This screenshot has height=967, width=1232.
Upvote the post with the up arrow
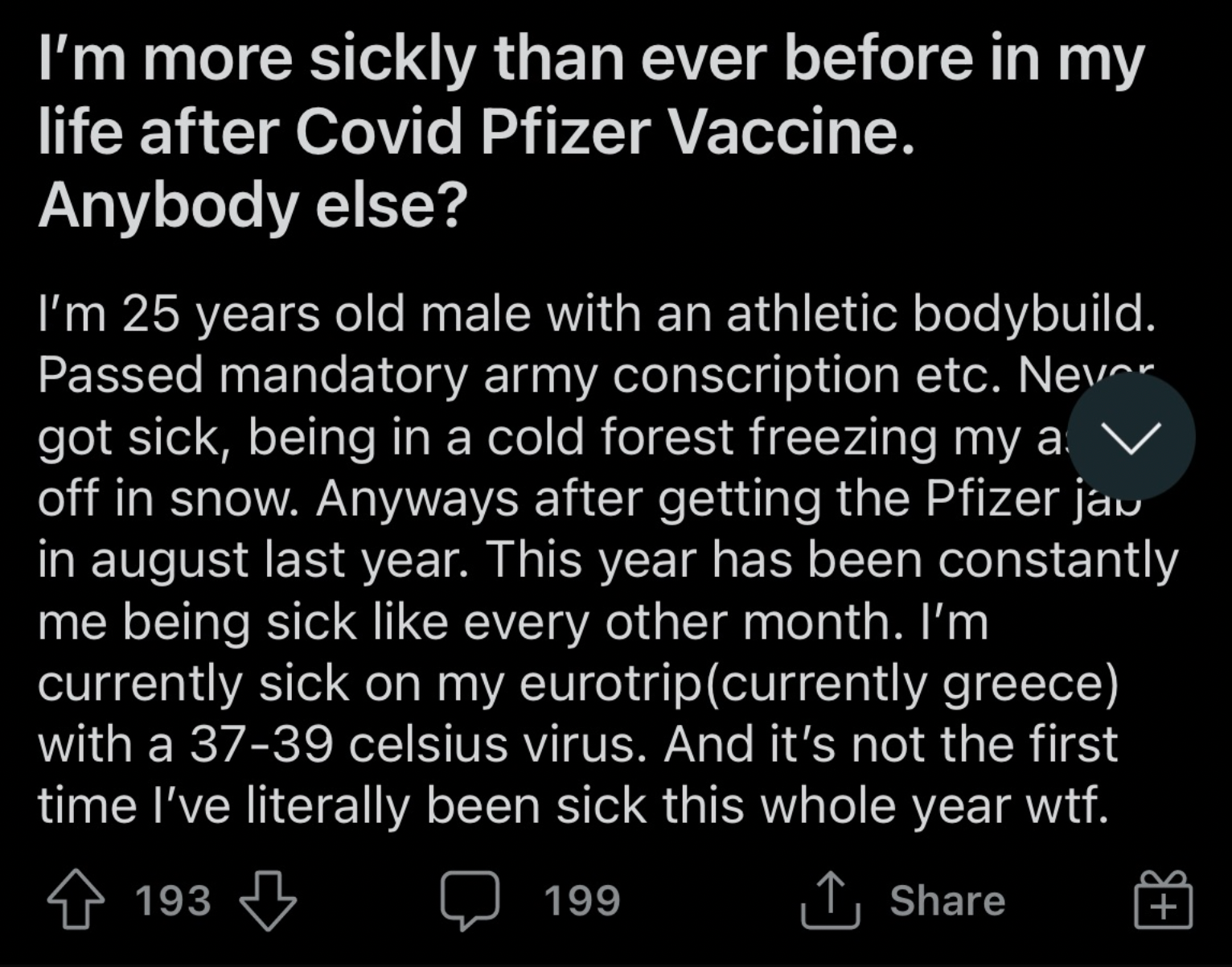(x=76, y=899)
